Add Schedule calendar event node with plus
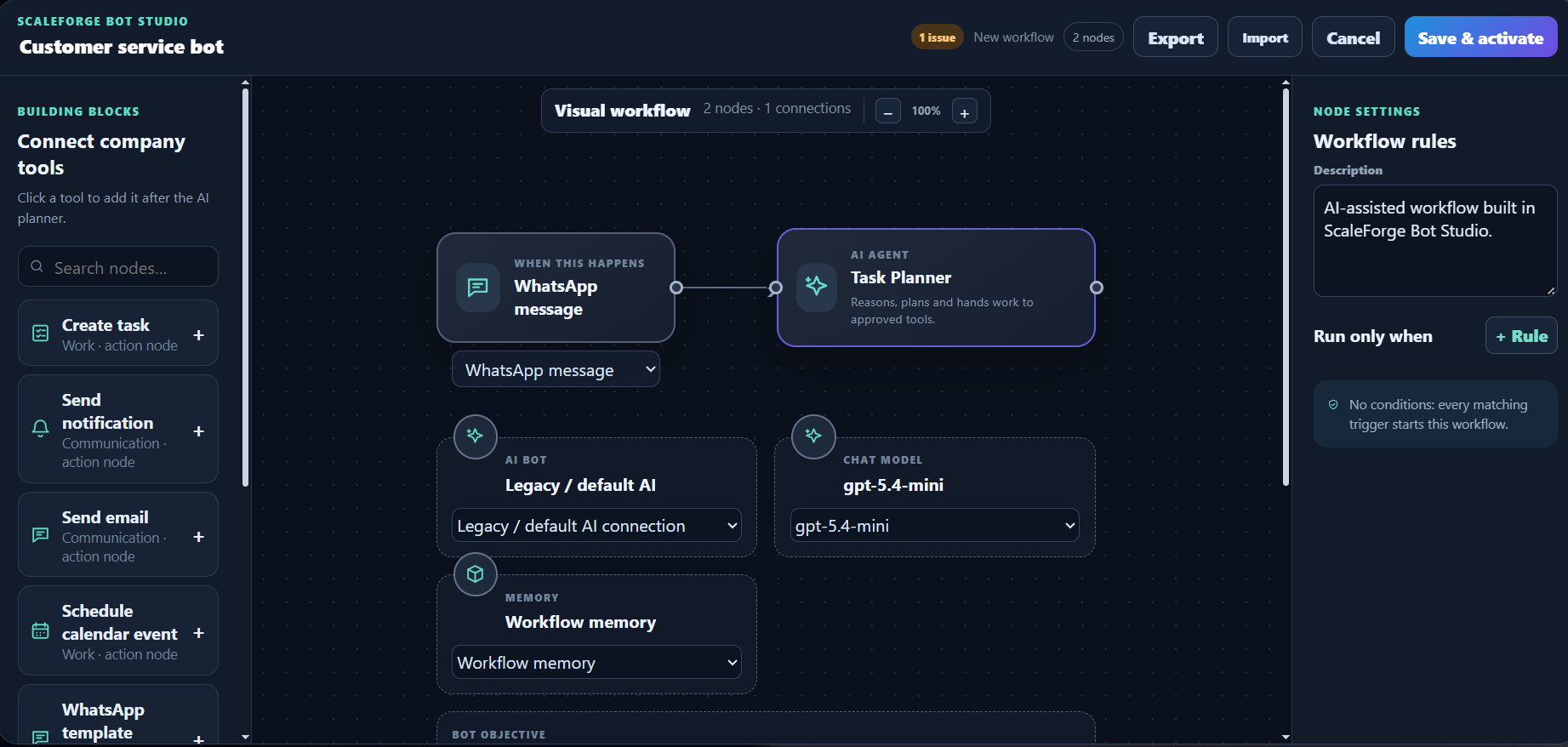The height and width of the screenshot is (747, 1568). point(198,633)
